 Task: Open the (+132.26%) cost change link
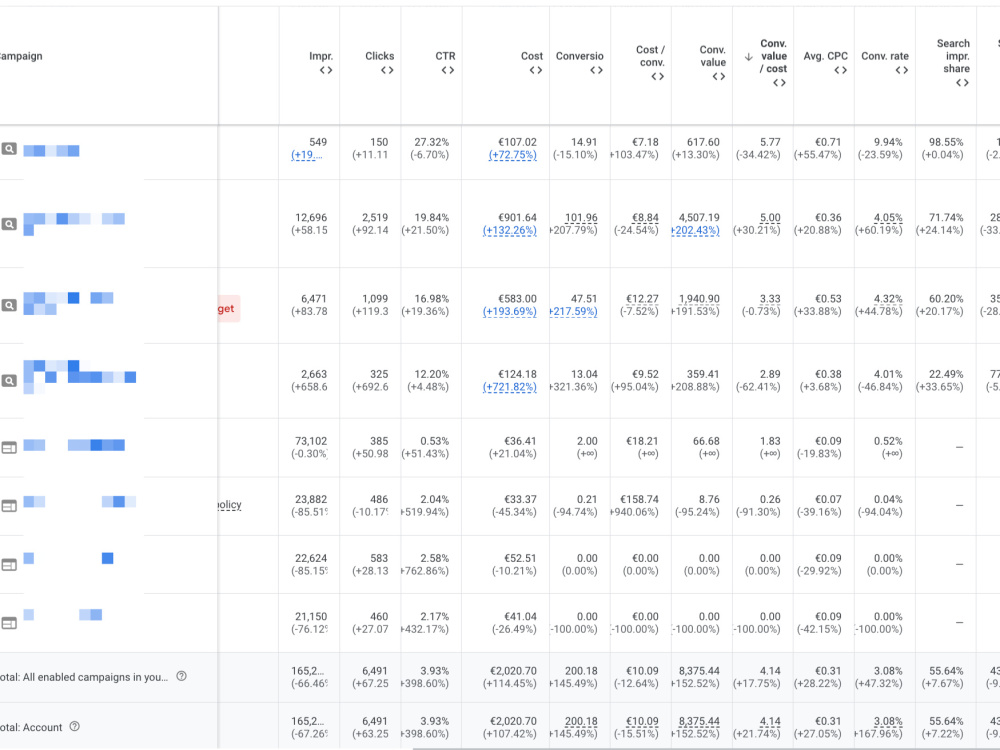click(510, 230)
